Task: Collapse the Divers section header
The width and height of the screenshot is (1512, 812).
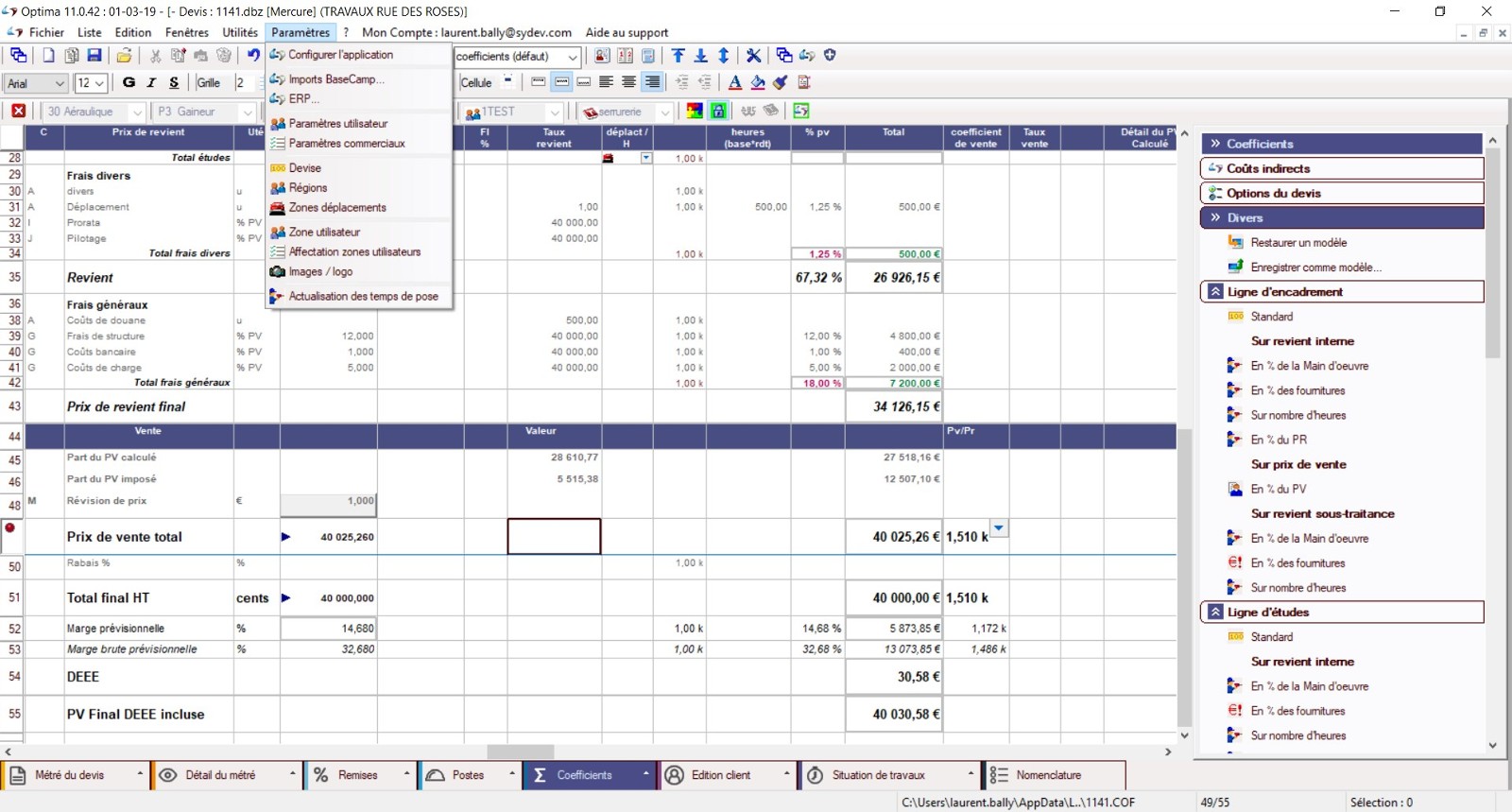Action: click(1342, 217)
